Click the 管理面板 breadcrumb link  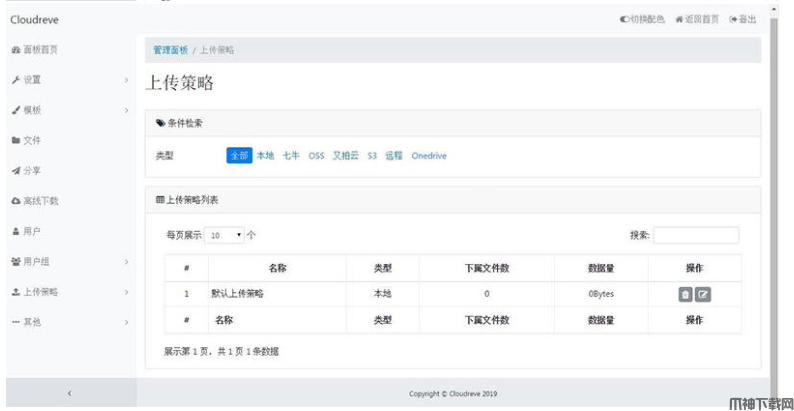click(x=170, y=50)
